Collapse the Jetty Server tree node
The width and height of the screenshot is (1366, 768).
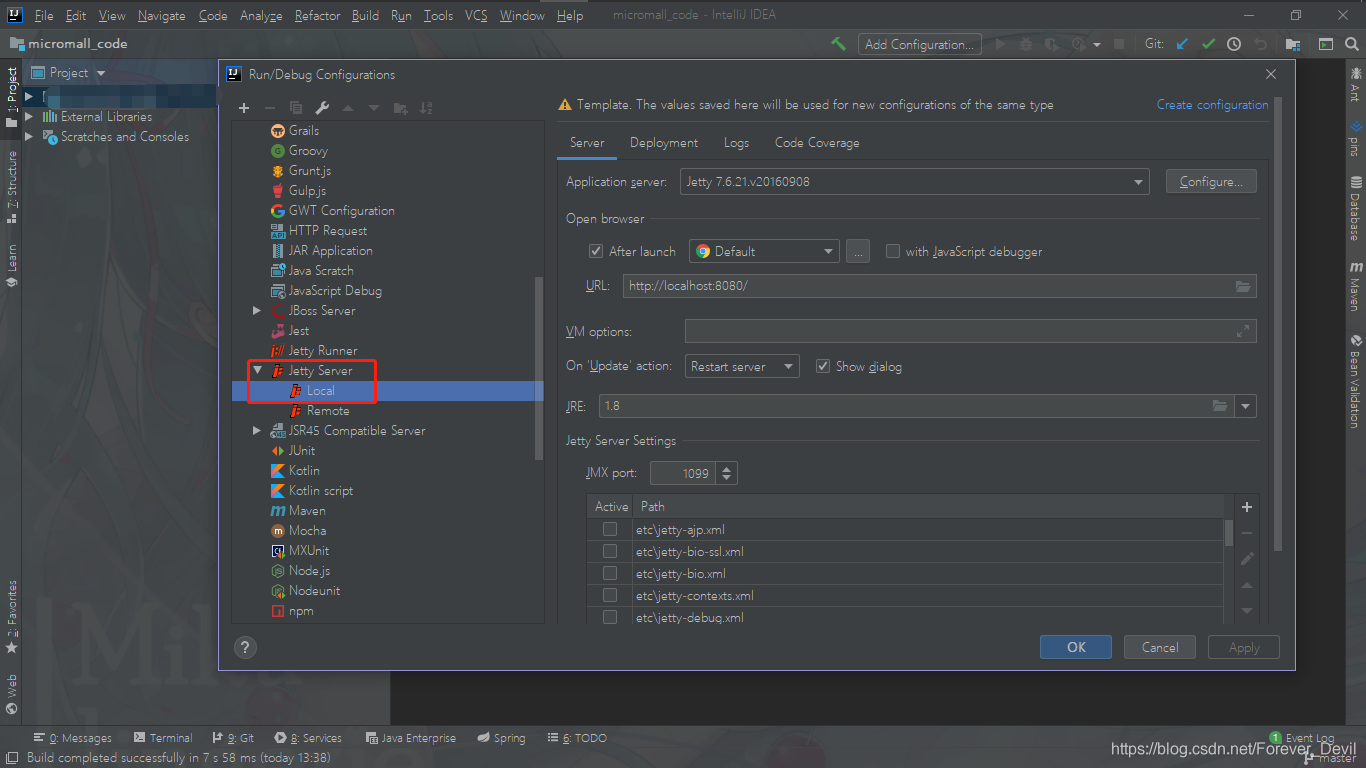click(x=257, y=370)
